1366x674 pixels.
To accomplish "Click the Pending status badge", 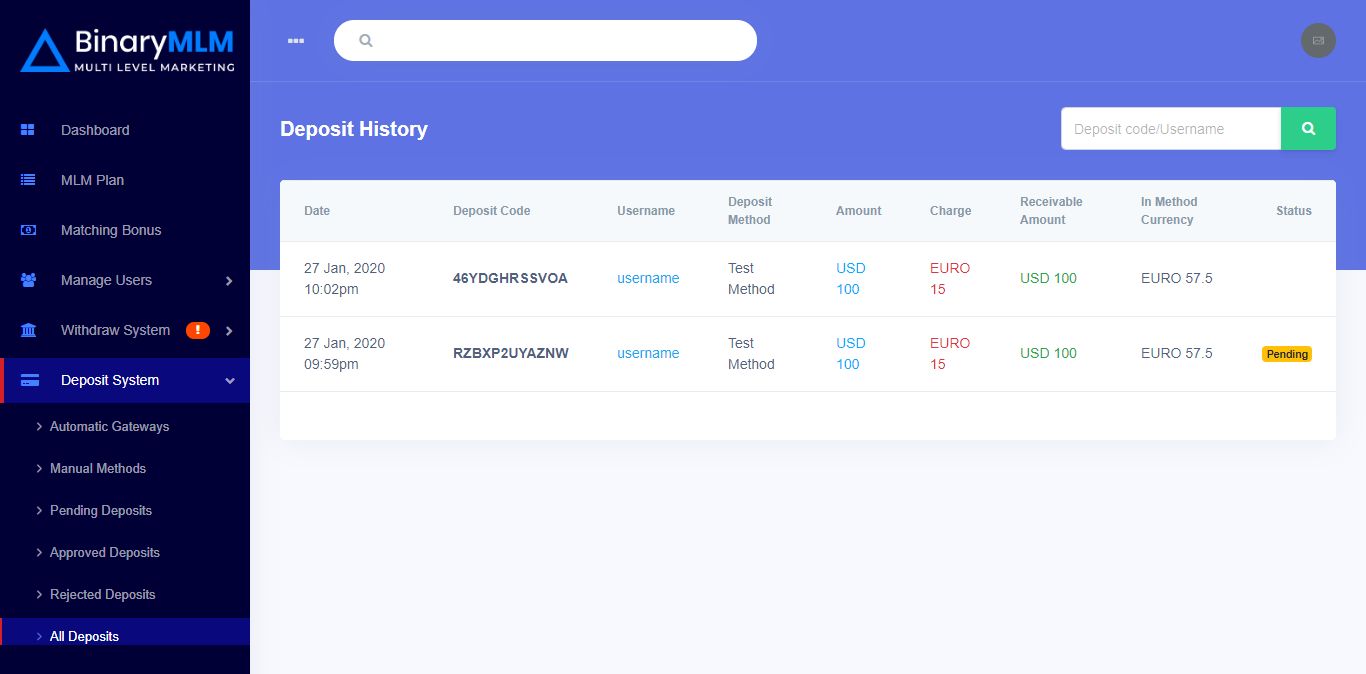I will pos(1286,354).
